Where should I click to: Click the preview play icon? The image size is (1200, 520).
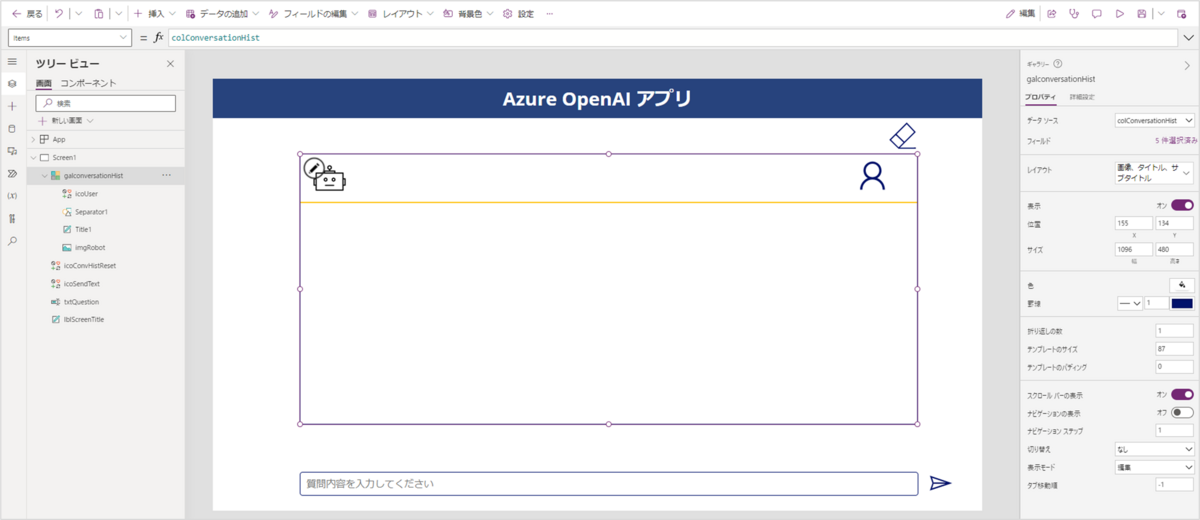pos(1119,14)
